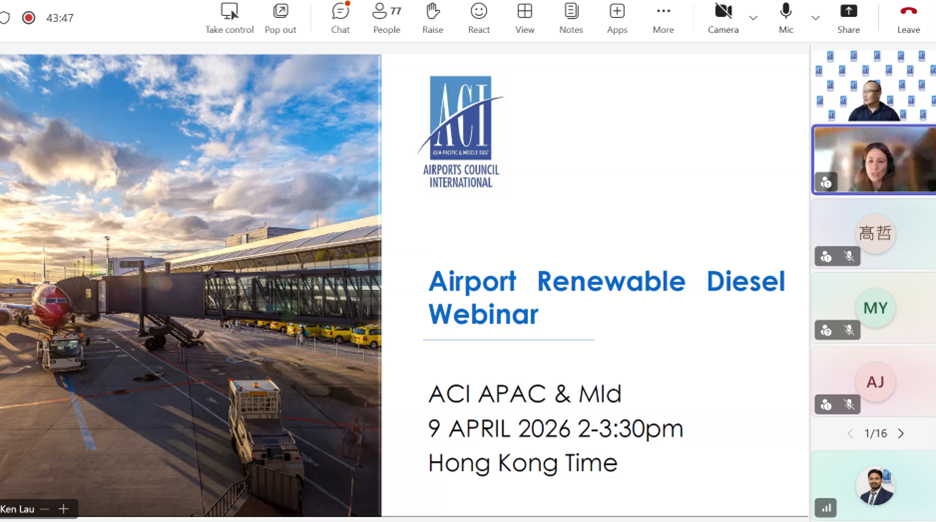Image resolution: width=936 pixels, height=522 pixels.
Task: Share your screen using Share
Action: coord(848,17)
